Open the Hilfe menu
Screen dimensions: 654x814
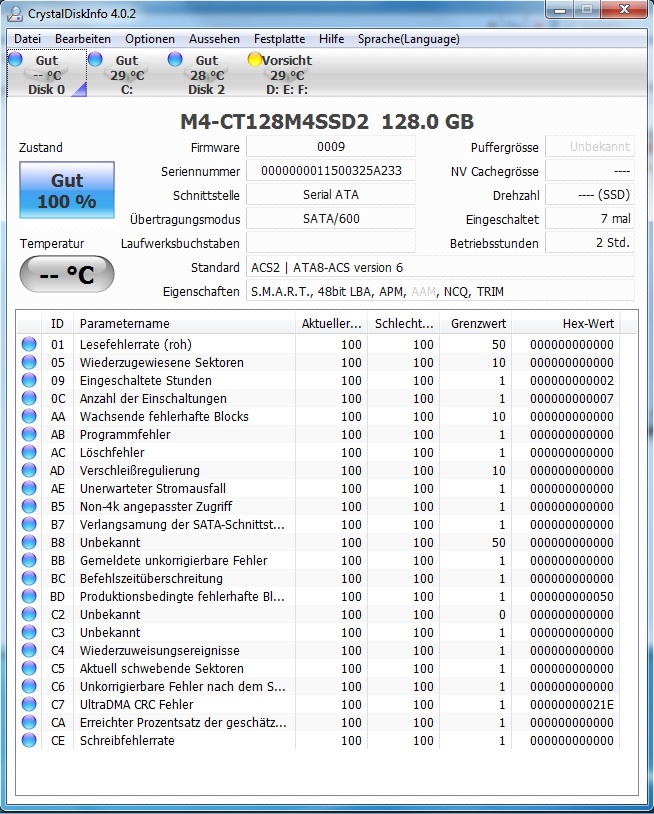pos(332,39)
